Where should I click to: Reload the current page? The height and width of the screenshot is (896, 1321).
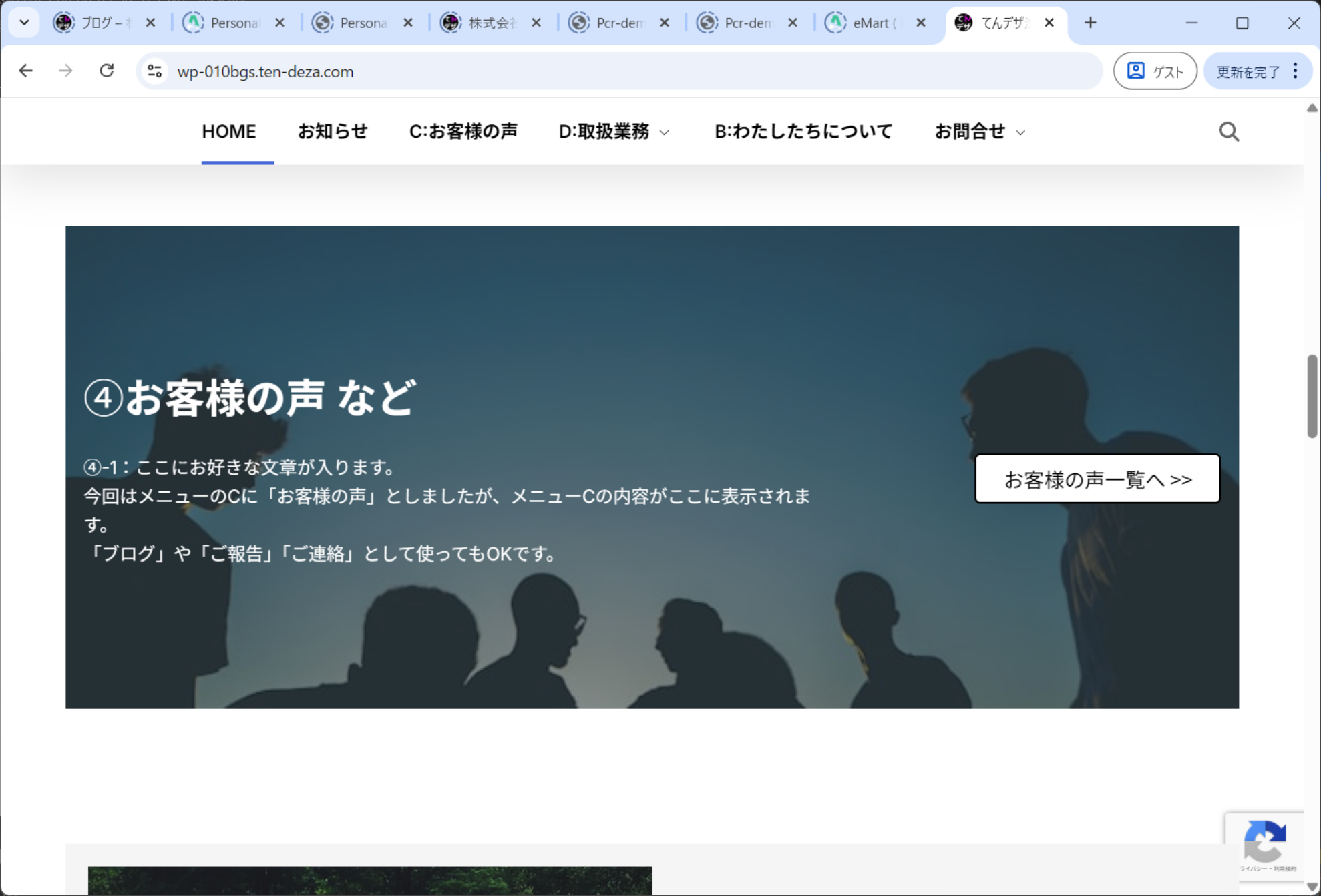(x=106, y=71)
